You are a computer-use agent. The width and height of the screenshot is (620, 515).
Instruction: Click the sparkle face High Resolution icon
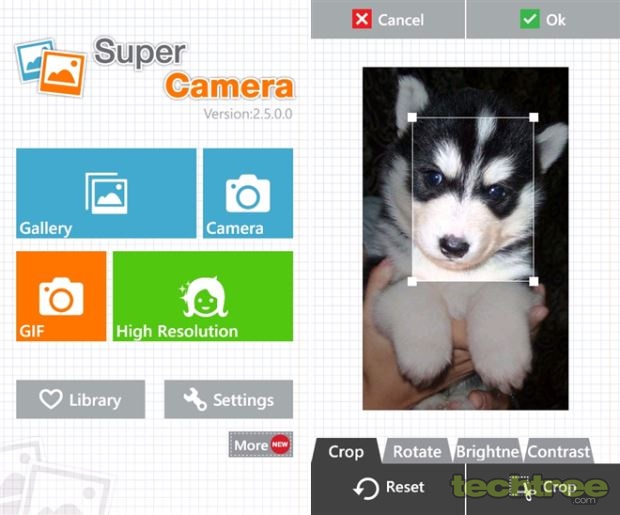203,297
